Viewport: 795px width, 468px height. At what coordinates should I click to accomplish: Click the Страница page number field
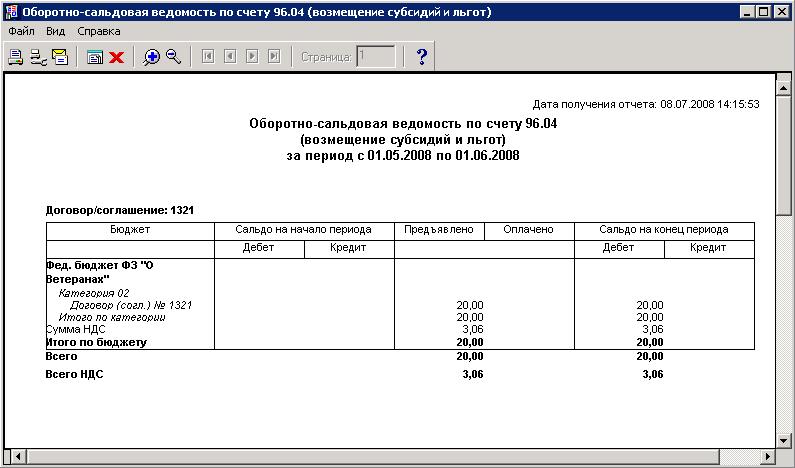tap(376, 57)
